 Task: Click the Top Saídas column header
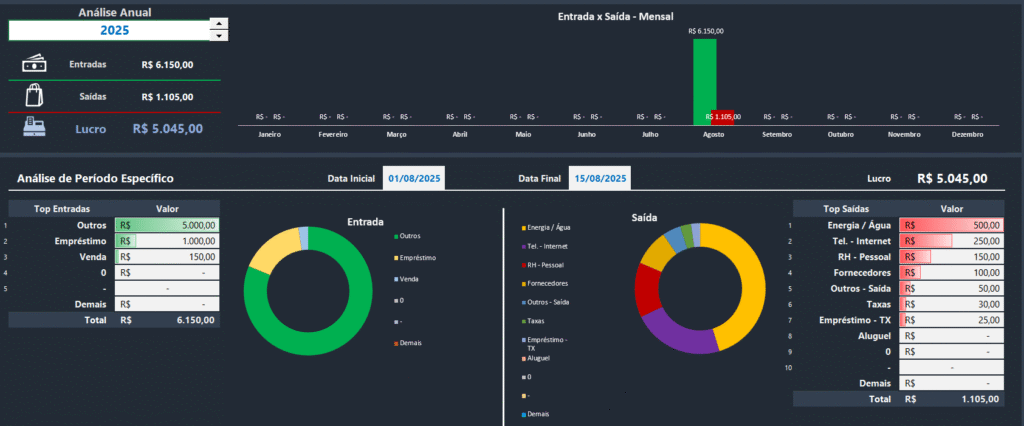click(x=845, y=209)
